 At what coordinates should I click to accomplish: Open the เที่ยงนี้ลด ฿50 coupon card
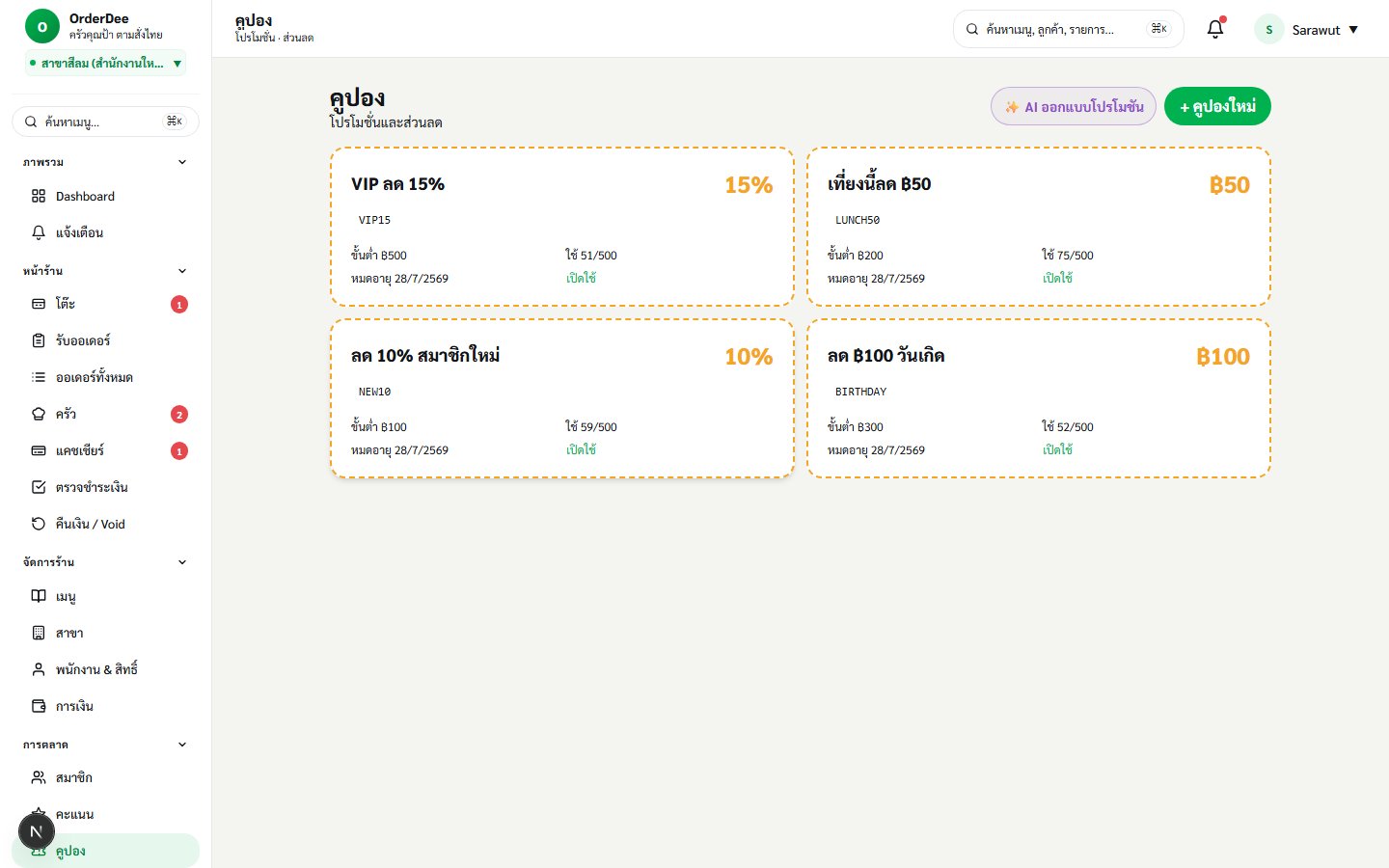(x=1039, y=227)
